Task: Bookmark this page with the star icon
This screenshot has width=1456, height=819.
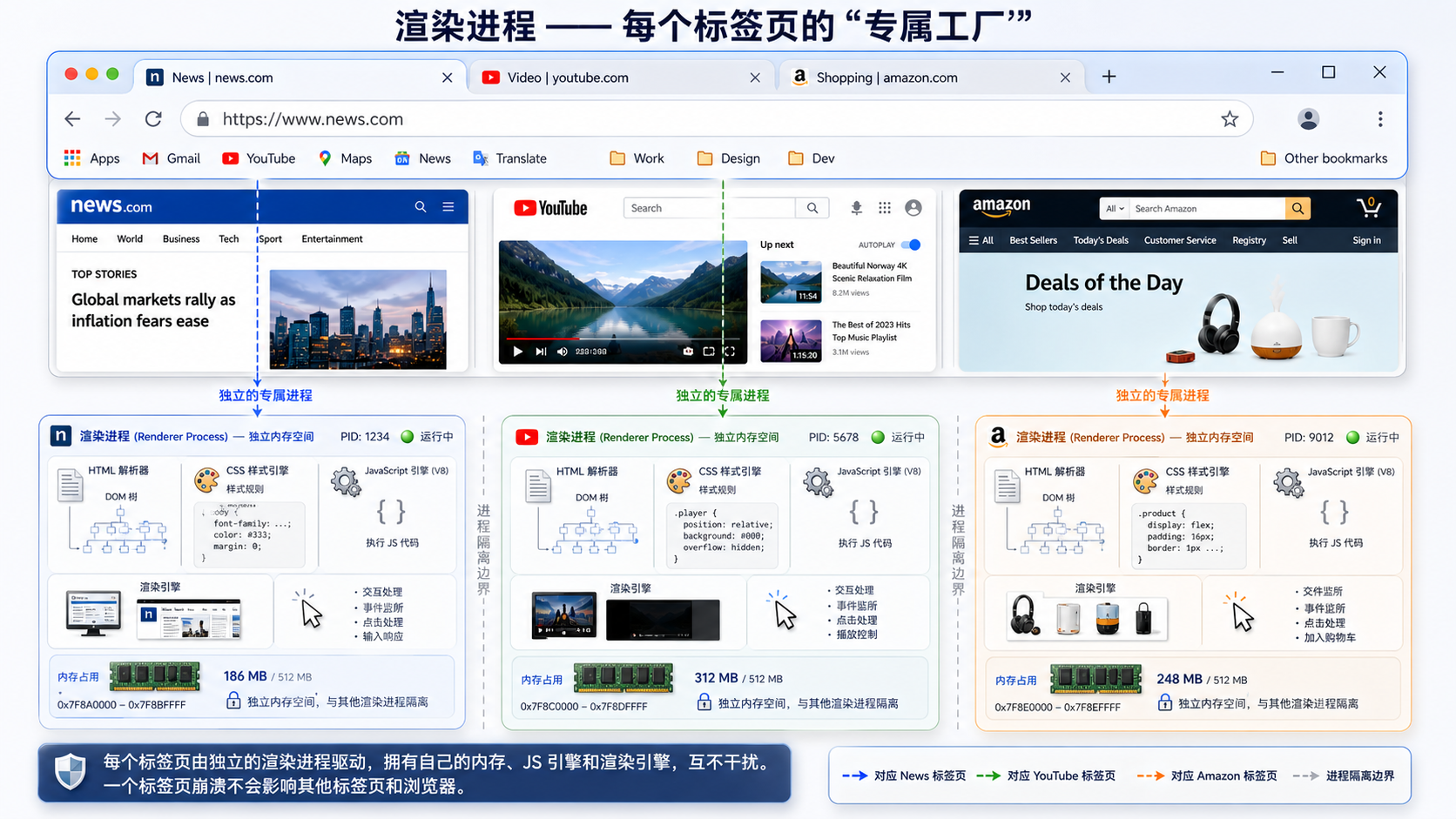Action: [x=1230, y=119]
